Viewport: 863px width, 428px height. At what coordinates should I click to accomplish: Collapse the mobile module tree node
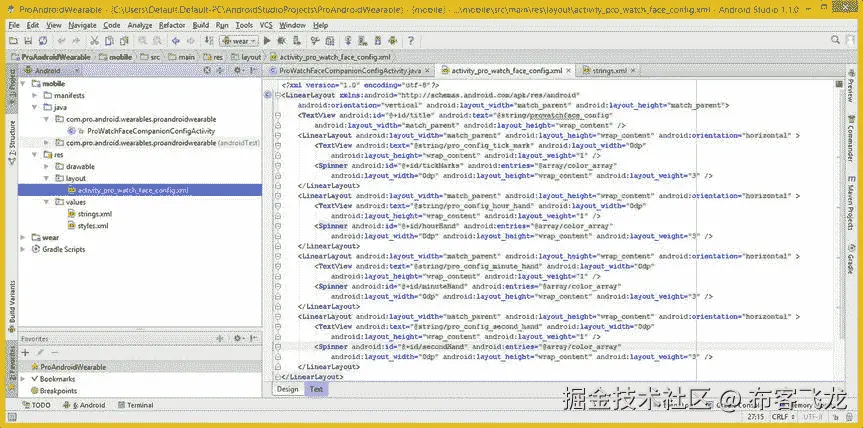click(x=23, y=84)
